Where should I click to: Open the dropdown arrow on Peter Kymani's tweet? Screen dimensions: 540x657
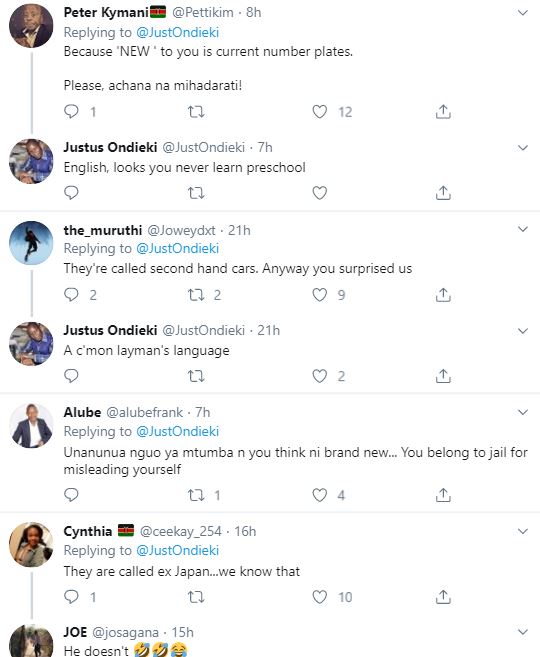click(x=522, y=13)
